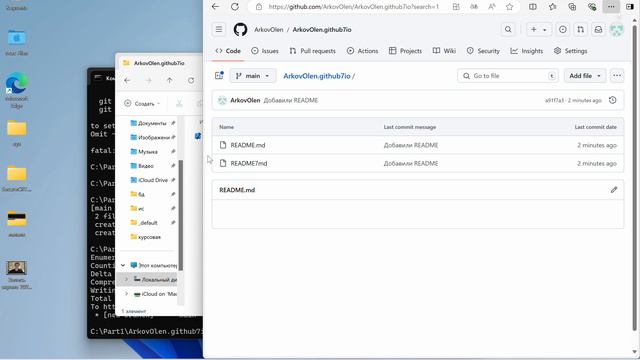This screenshot has width=640, height=360.
Task: Open notifications inbox icon
Action: point(598,29)
